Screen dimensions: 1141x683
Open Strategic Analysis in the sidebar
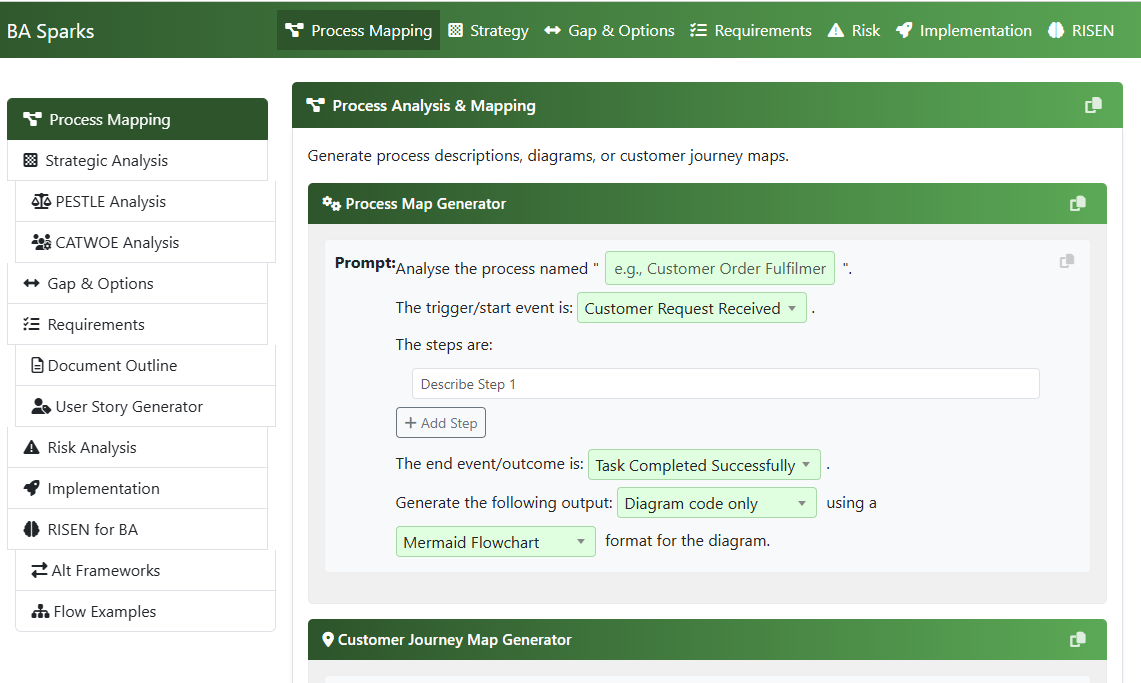pos(138,161)
